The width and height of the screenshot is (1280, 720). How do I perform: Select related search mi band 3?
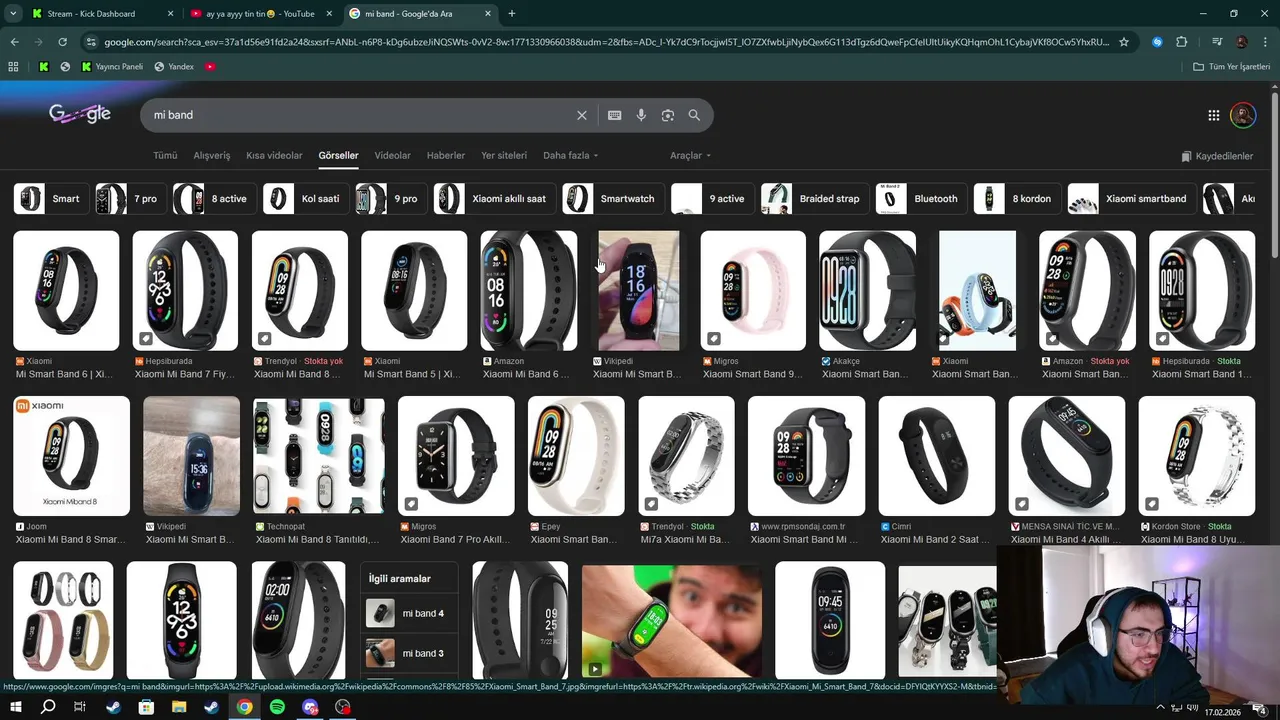tap(409, 653)
